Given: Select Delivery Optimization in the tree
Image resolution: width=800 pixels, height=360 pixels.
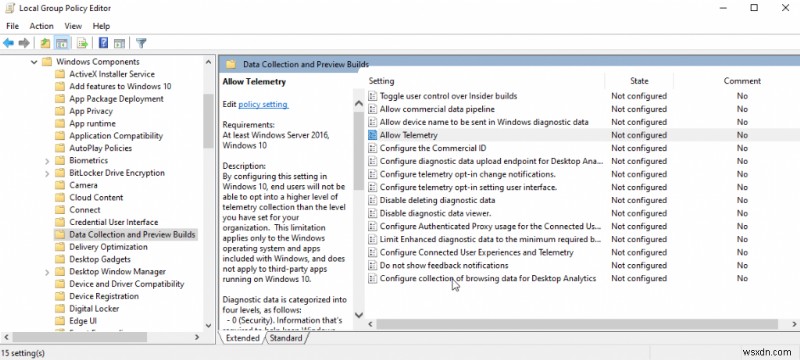Looking at the screenshot, I should pyautogui.click(x=108, y=247).
